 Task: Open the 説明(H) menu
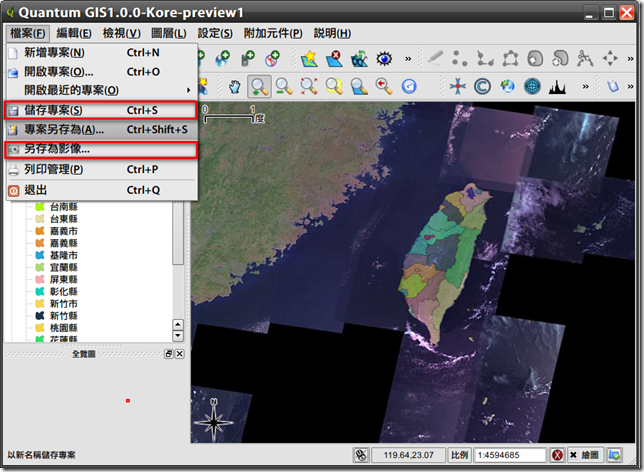pyautogui.click(x=332, y=33)
